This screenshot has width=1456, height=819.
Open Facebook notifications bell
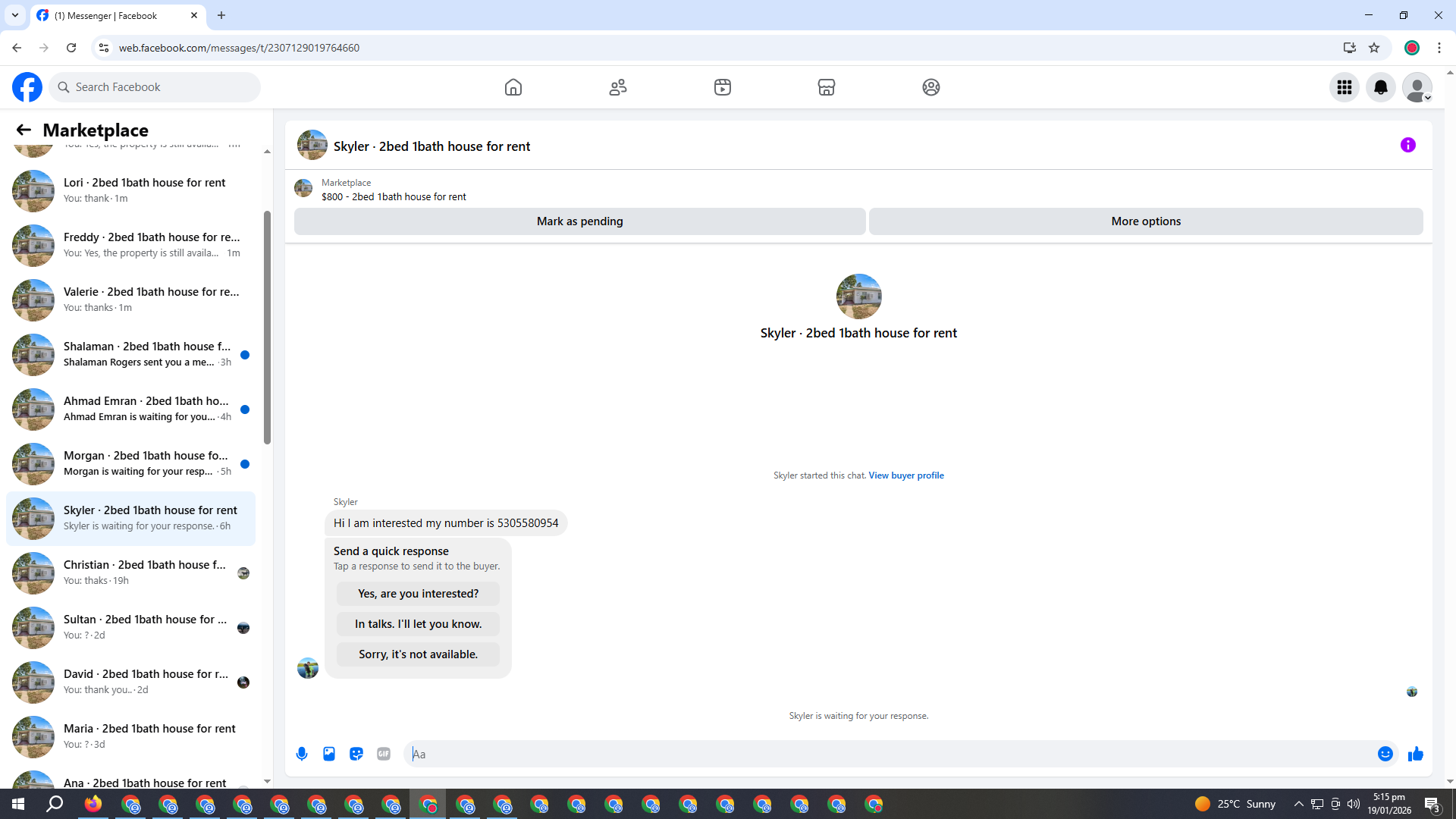[x=1380, y=87]
